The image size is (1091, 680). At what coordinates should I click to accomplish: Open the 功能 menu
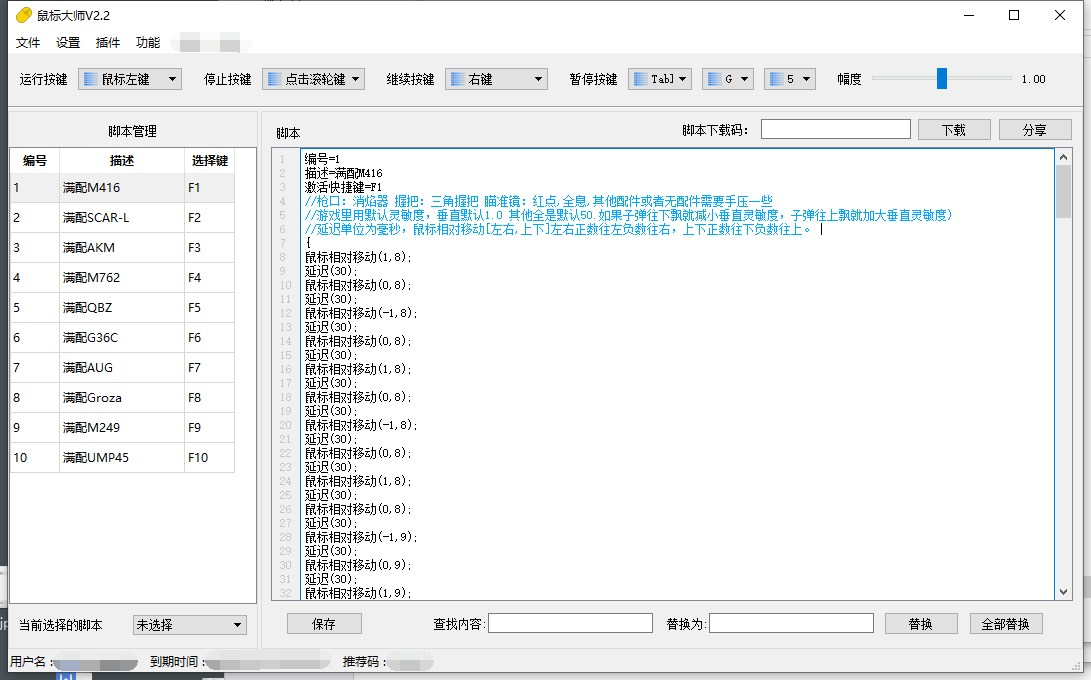pos(148,43)
